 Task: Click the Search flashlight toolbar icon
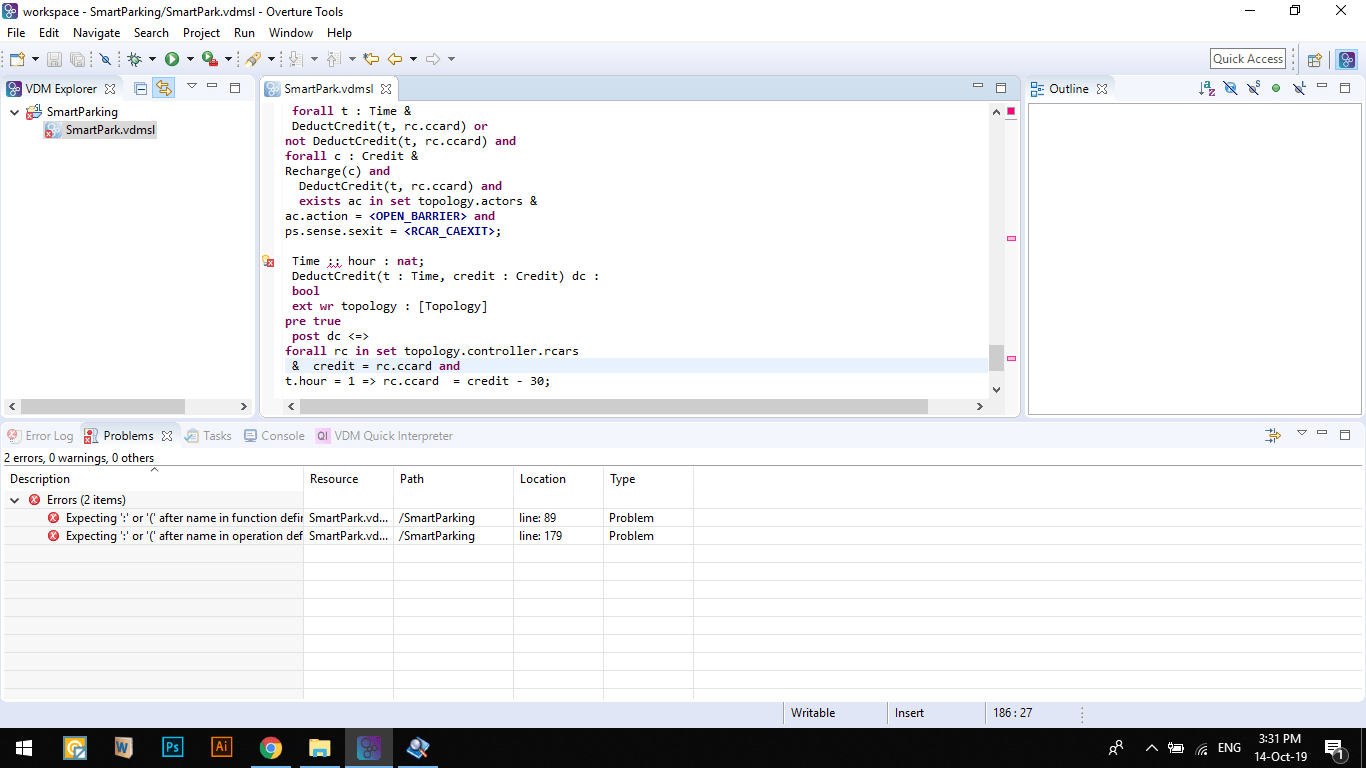click(x=253, y=59)
